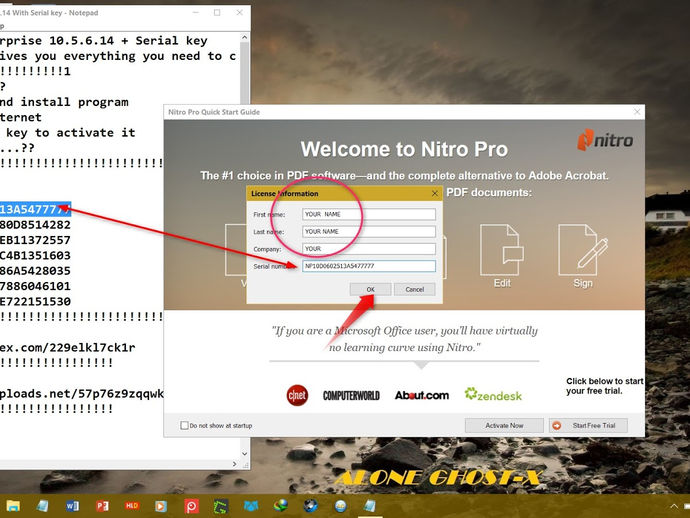This screenshot has height=518, width=690.
Task: Click OK in License Information dialog
Action: tap(371, 289)
